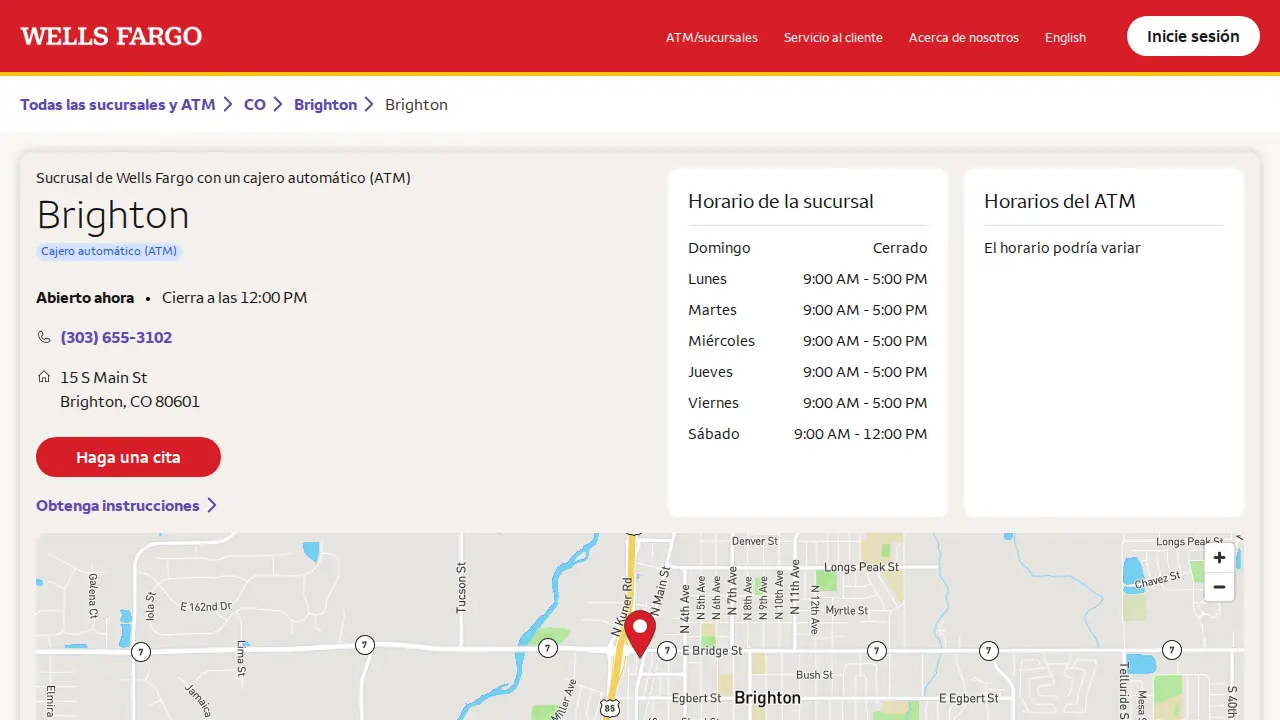This screenshot has width=1280, height=720.
Task: Open the purple Brighton breadcrumb link
Action: coord(325,104)
